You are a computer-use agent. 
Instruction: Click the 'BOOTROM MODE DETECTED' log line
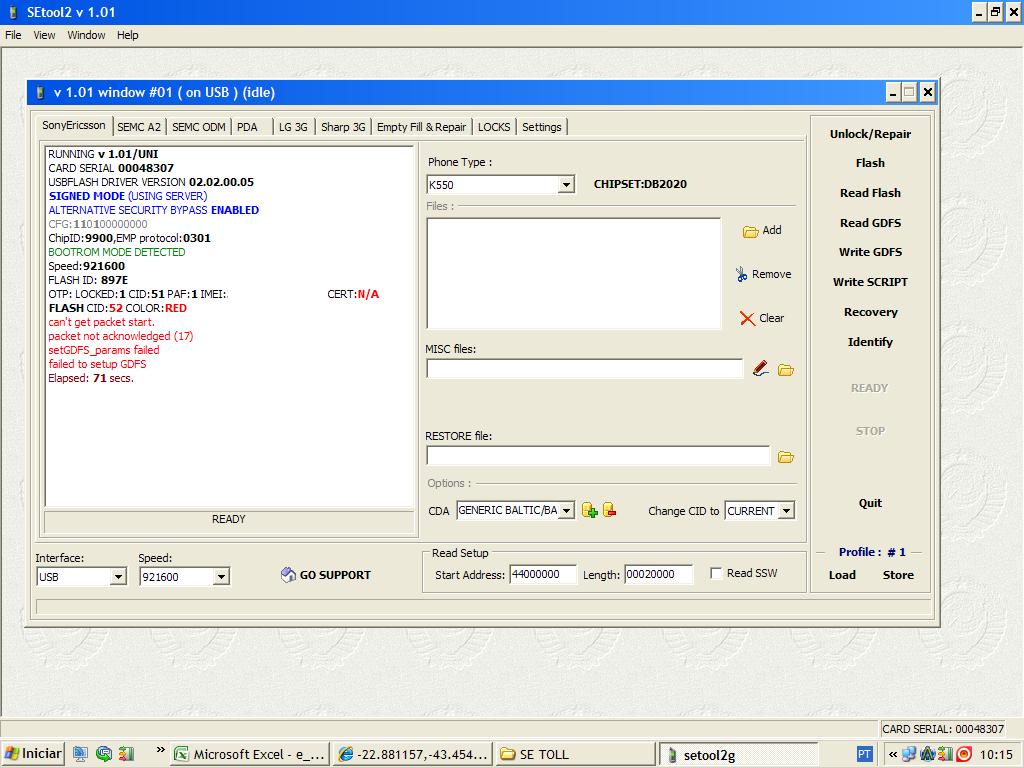click(x=117, y=252)
